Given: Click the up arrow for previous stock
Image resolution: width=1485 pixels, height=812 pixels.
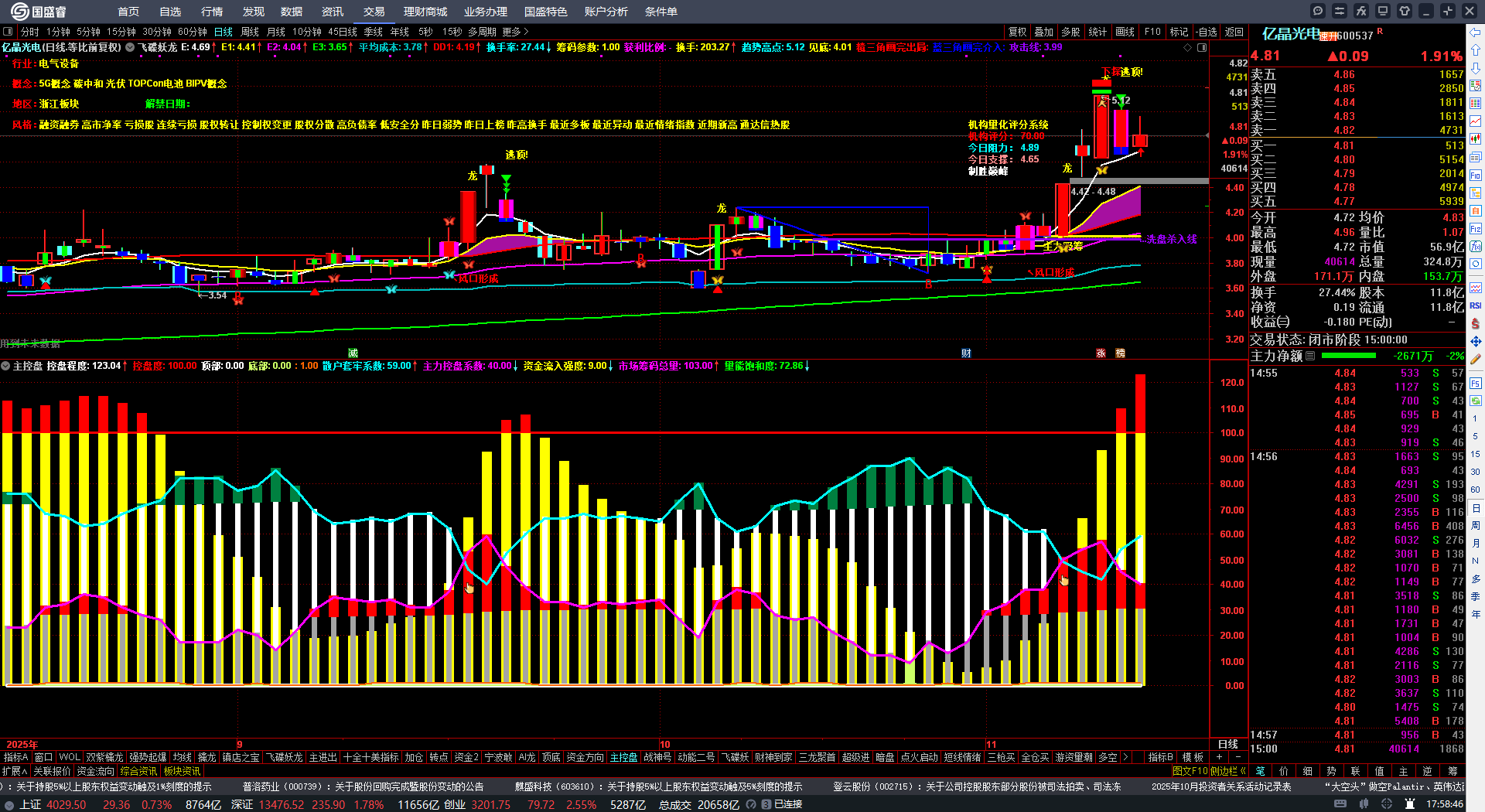Looking at the screenshot, I should pyautogui.click(x=1476, y=50).
